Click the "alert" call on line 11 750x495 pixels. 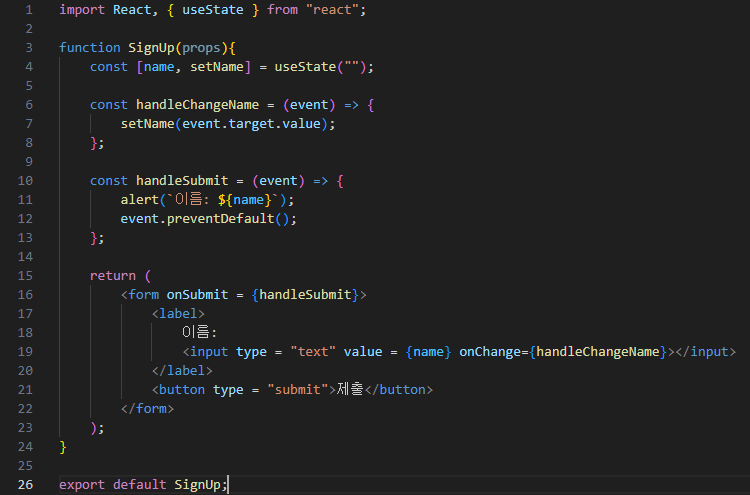(x=140, y=200)
